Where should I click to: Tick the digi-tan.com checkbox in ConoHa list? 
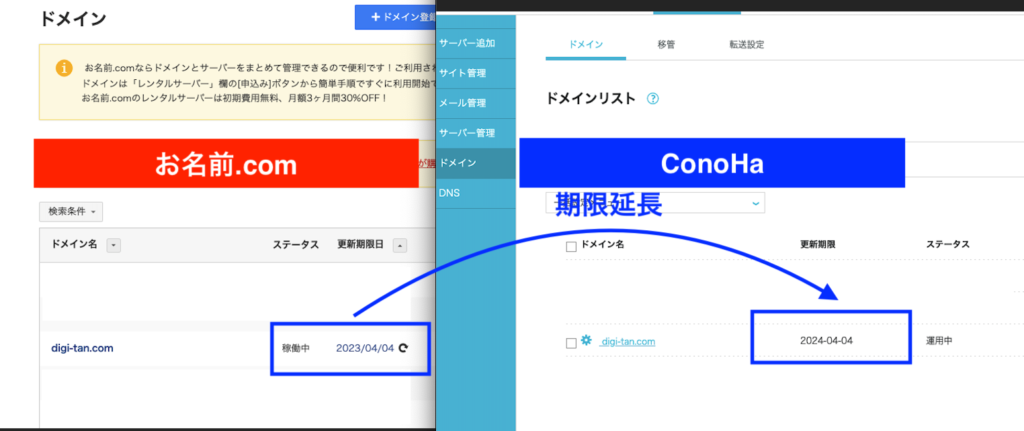(571, 343)
